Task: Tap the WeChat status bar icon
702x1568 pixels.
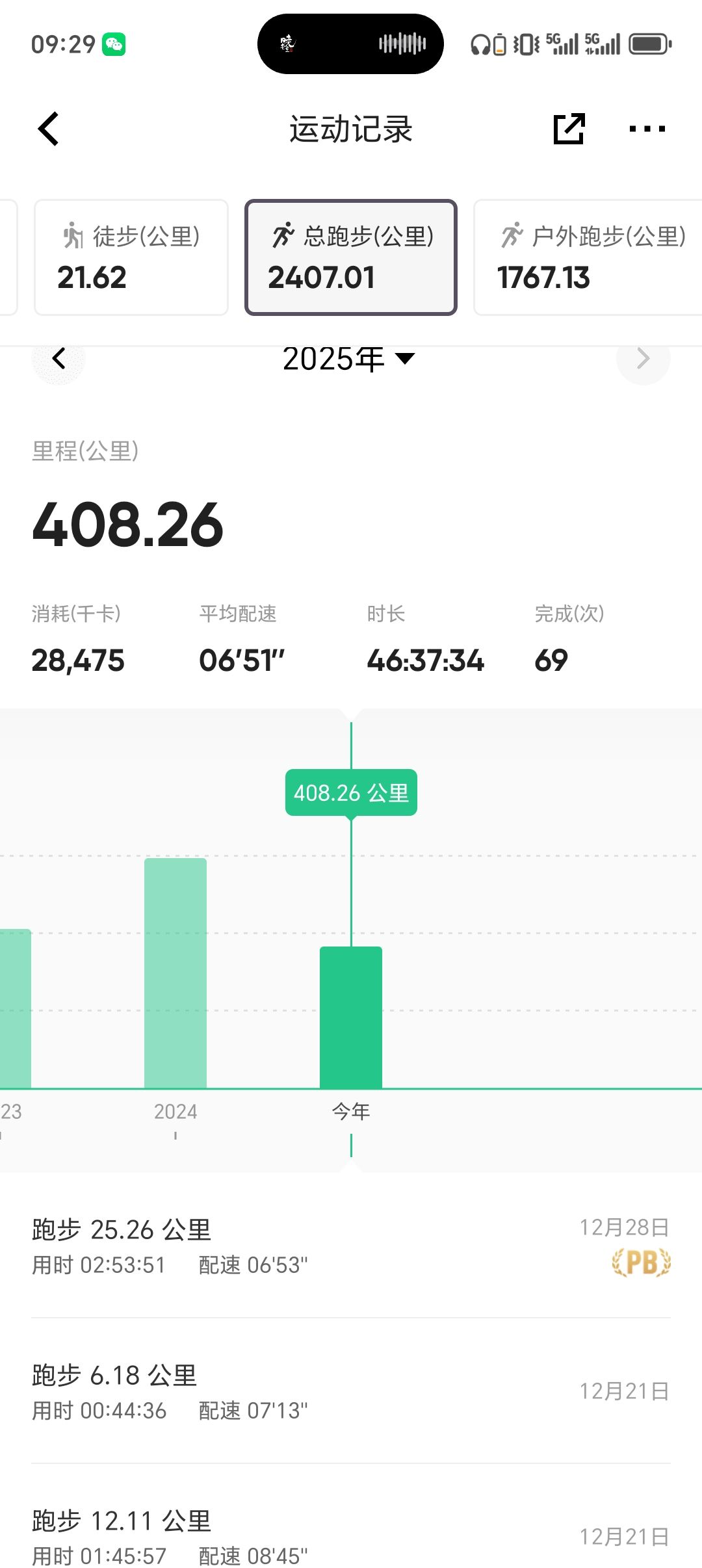Action: [x=114, y=44]
